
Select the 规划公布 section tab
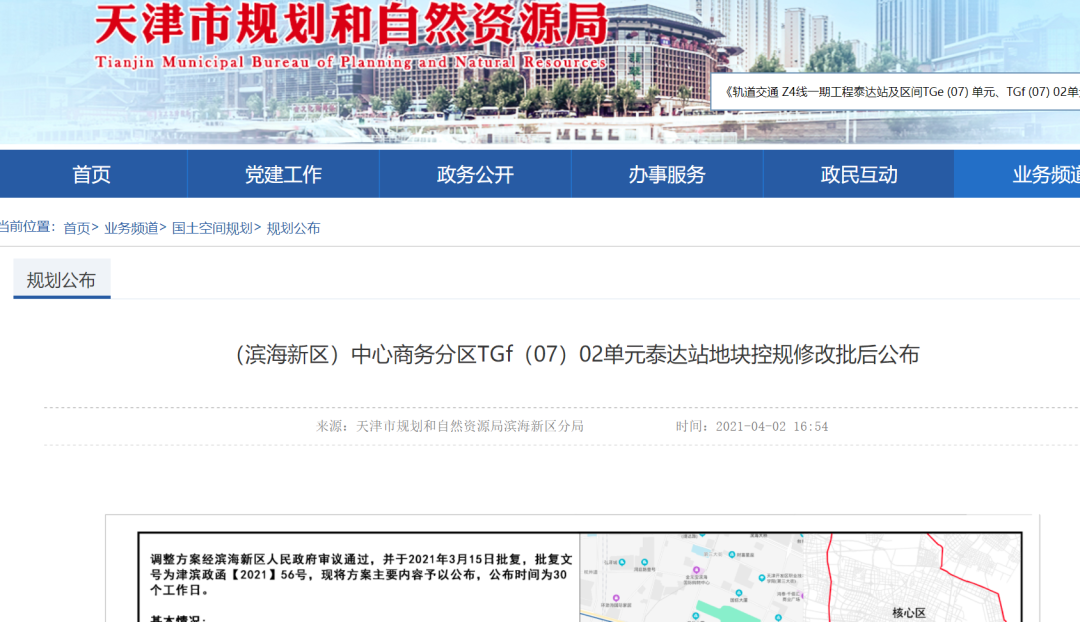click(x=61, y=279)
